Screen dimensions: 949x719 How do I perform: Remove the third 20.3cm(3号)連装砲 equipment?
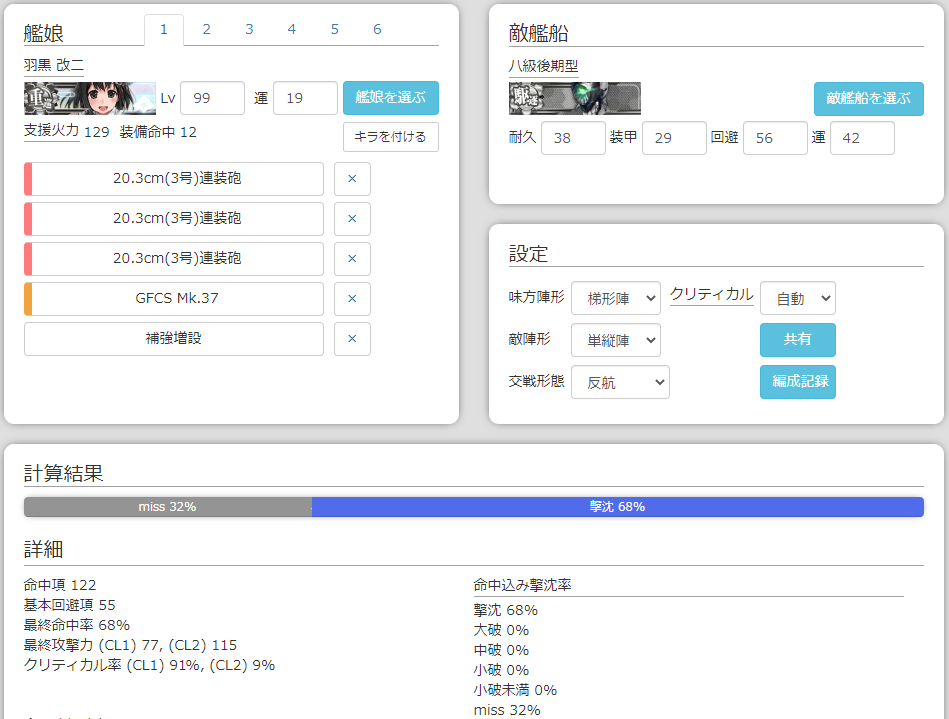click(352, 258)
